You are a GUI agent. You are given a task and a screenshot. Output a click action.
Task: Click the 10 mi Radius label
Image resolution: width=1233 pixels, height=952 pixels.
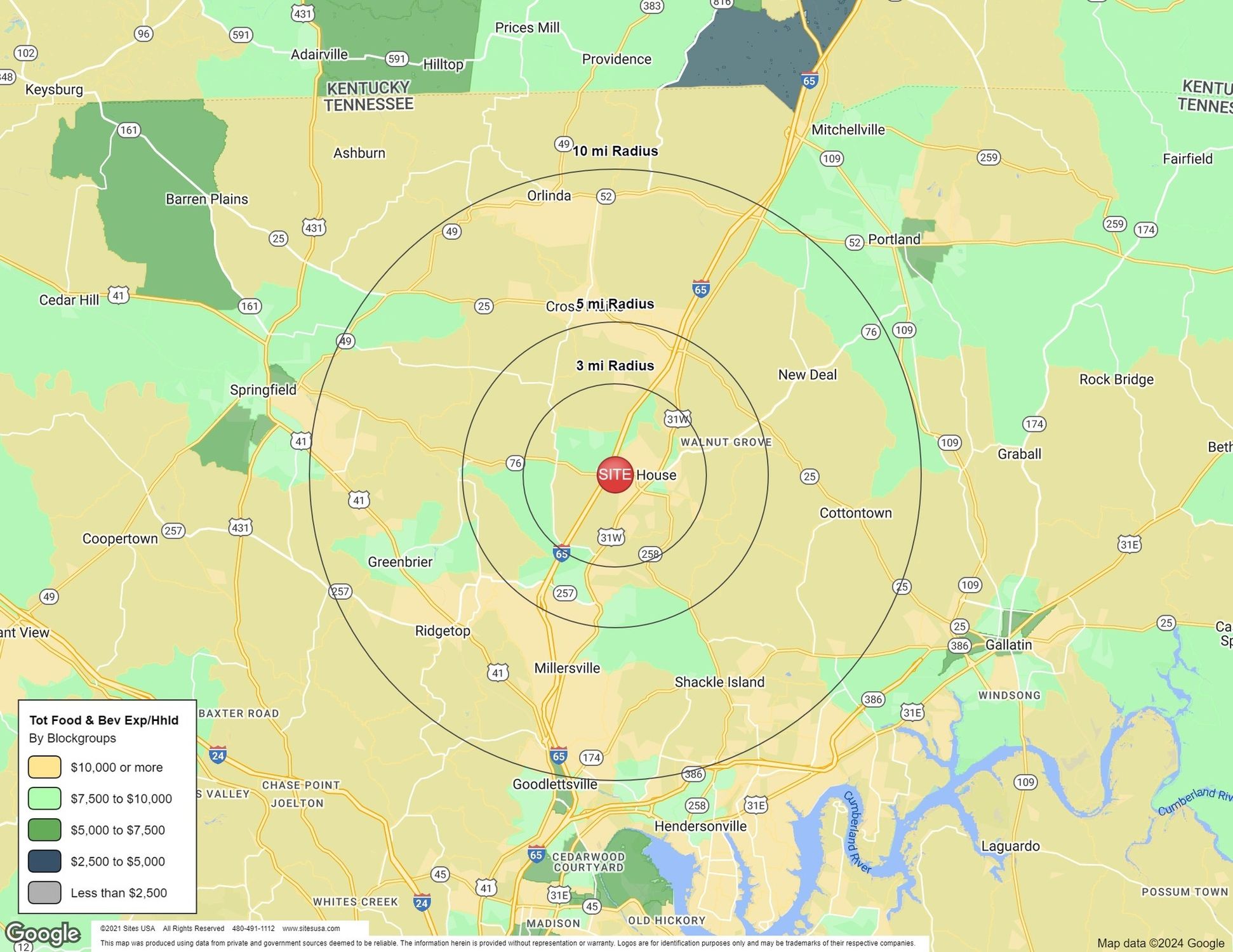click(615, 151)
